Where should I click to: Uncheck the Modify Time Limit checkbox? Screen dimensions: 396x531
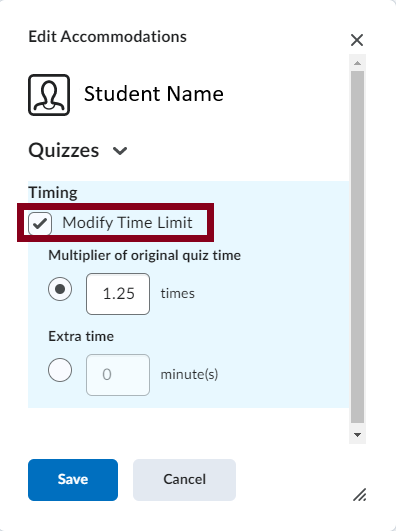click(40, 224)
